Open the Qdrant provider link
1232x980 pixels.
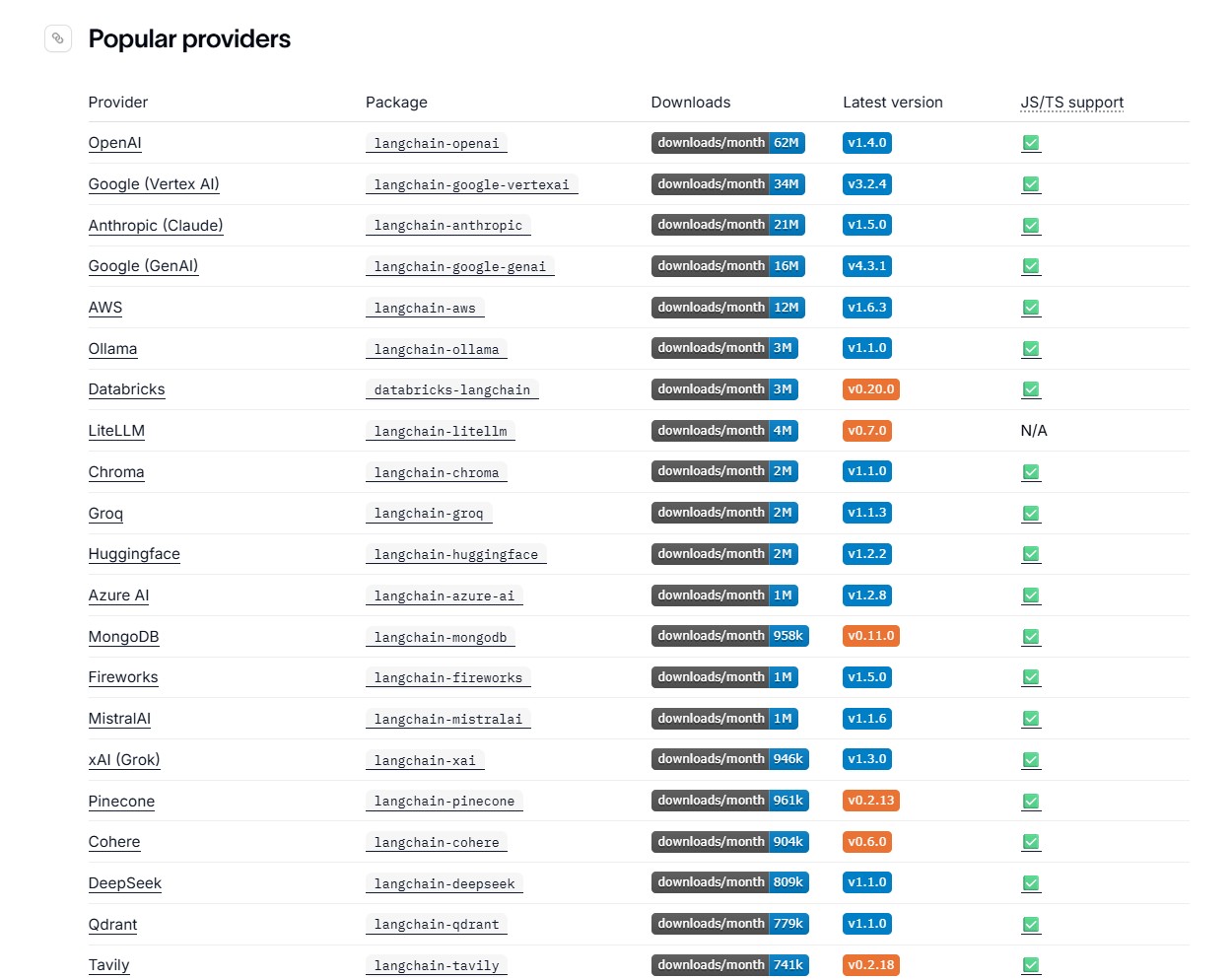(x=112, y=925)
